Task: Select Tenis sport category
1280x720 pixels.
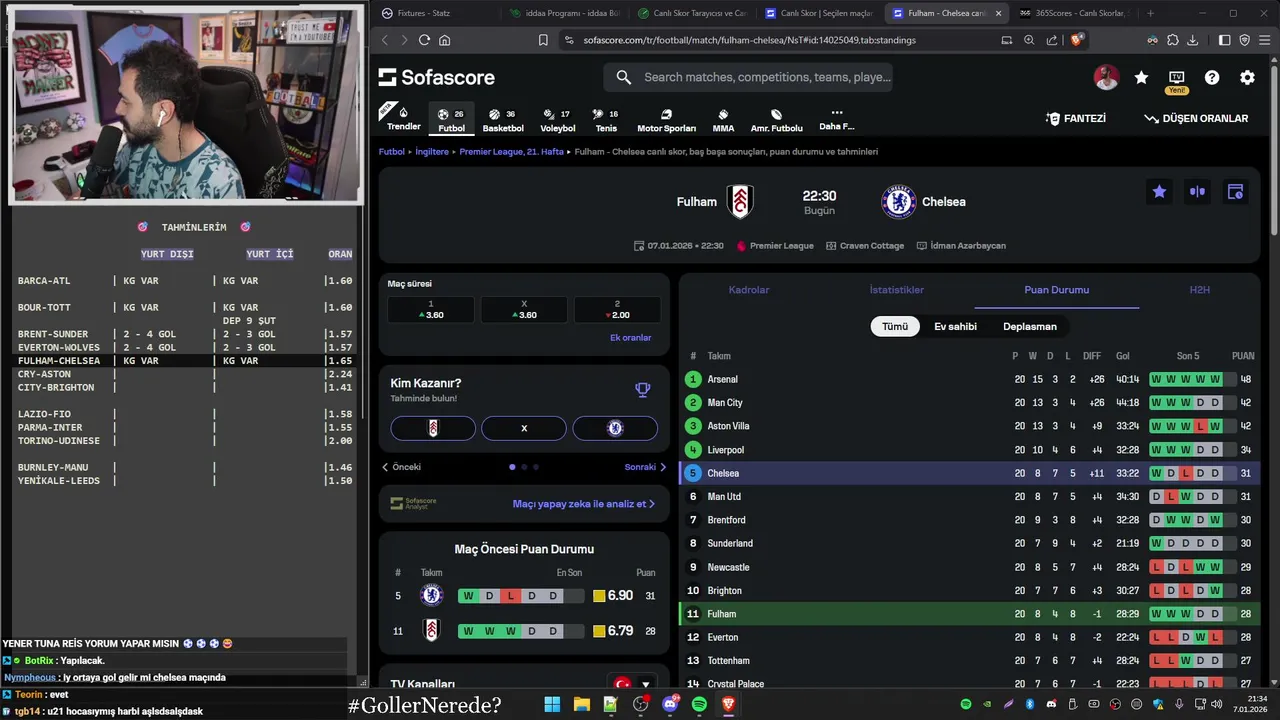Action: click(606, 120)
